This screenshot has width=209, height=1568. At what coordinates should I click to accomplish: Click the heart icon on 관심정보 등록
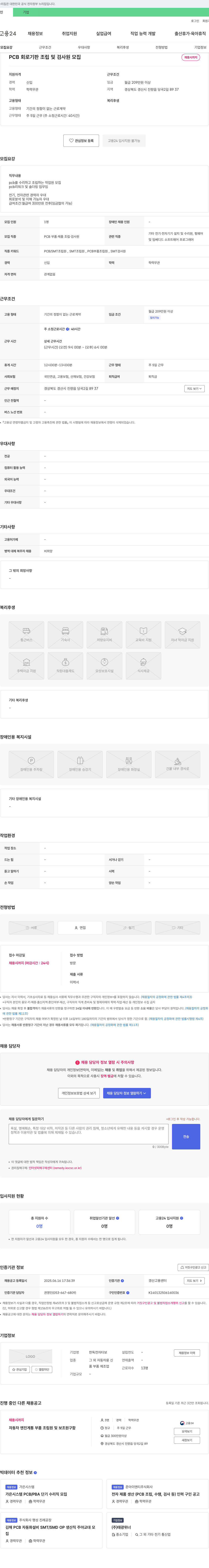tap(71, 141)
